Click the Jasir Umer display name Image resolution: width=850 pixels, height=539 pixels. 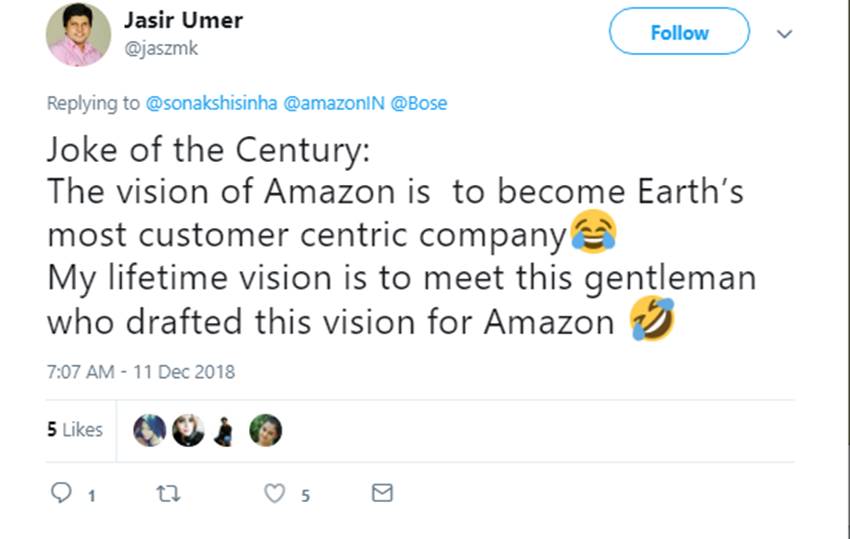pyautogui.click(x=182, y=20)
